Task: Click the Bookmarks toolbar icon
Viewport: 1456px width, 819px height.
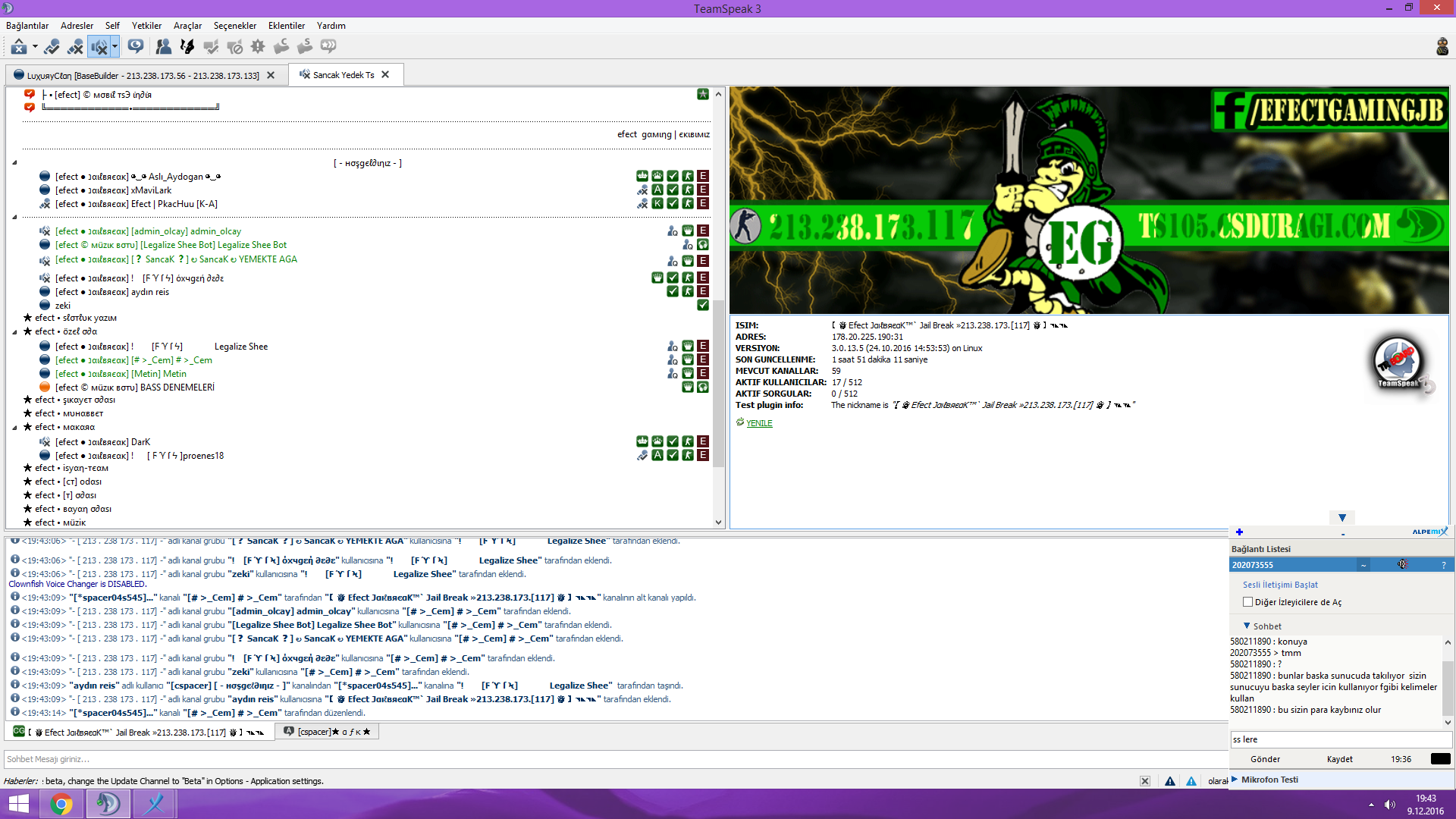Action: pyautogui.click(x=19, y=47)
